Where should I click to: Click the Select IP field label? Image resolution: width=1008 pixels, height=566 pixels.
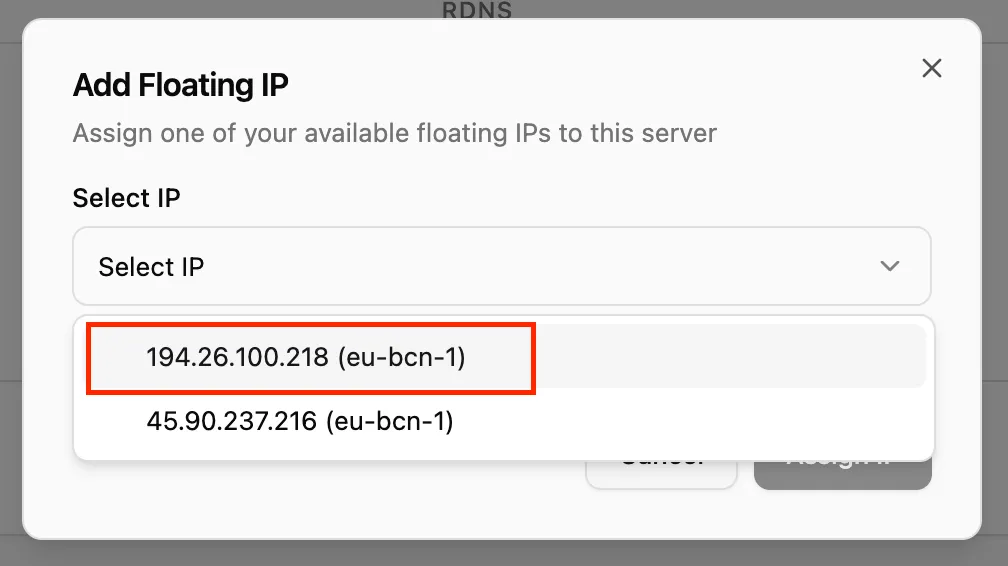(126, 198)
